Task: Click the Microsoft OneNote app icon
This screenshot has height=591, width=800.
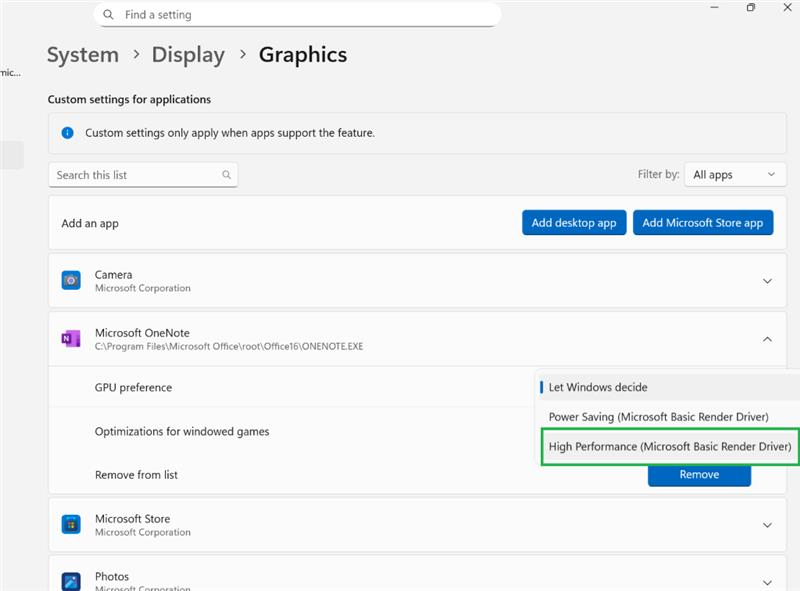Action: pos(71,339)
